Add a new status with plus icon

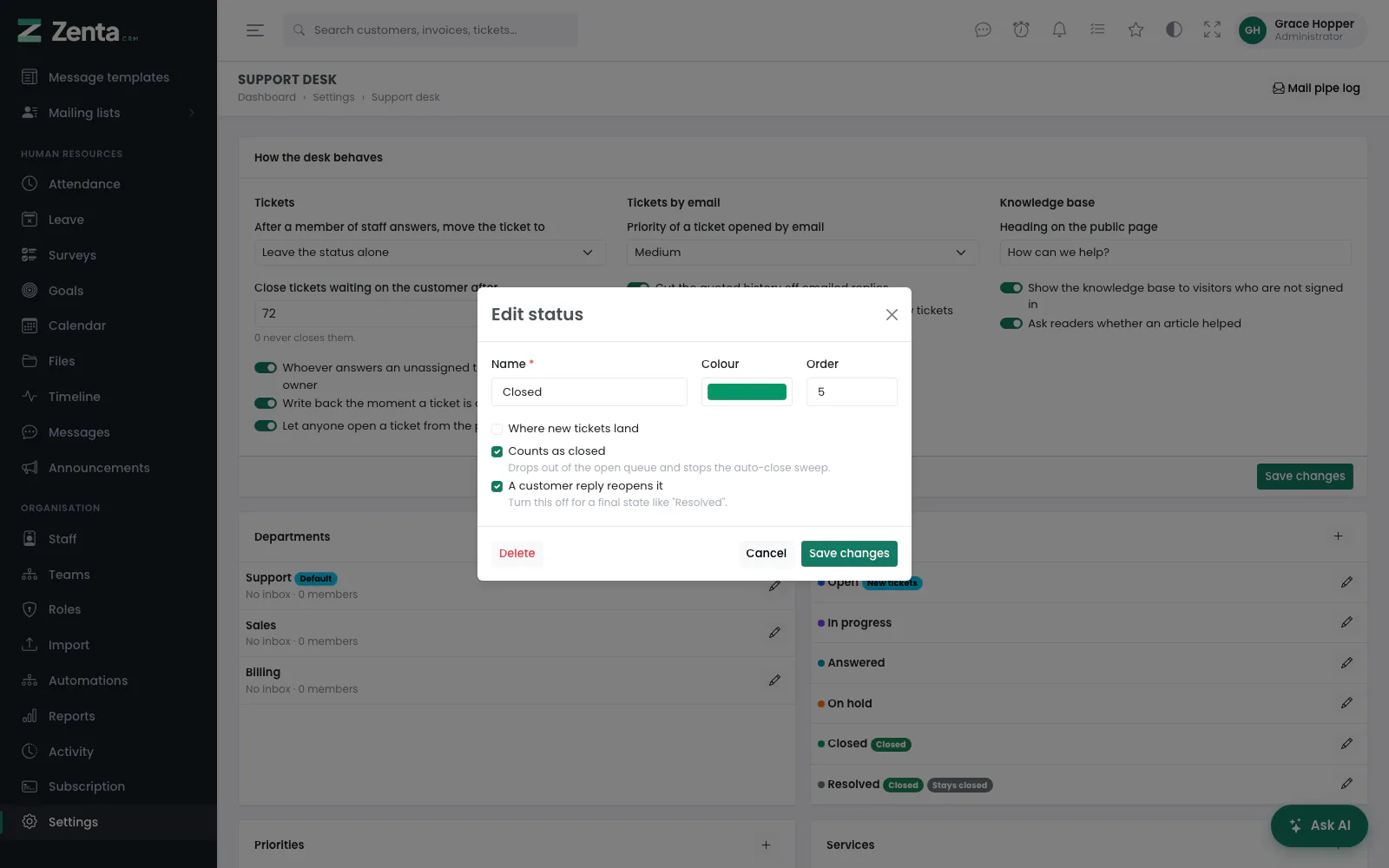[x=1338, y=536]
